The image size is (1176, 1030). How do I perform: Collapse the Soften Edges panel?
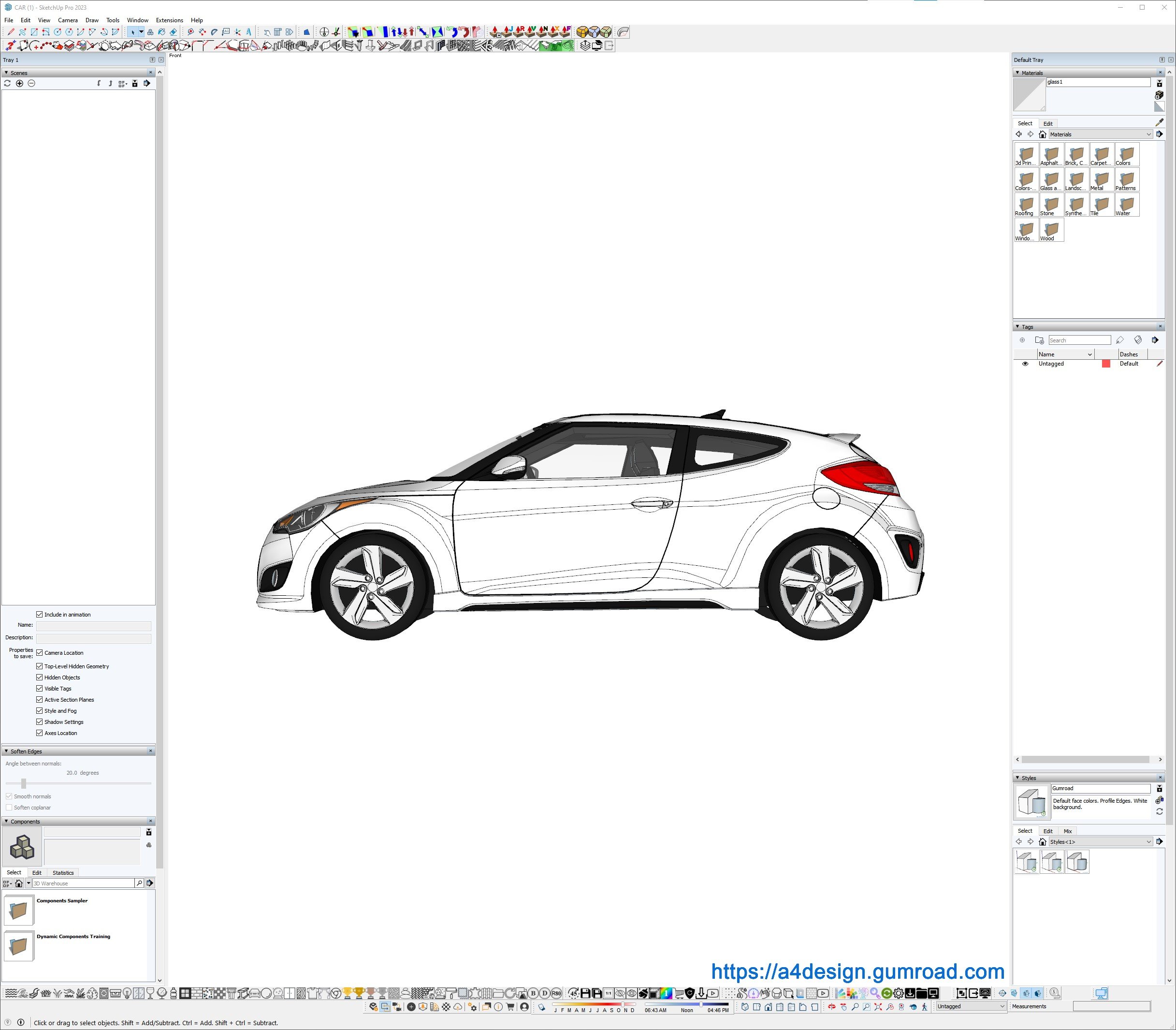point(6,751)
